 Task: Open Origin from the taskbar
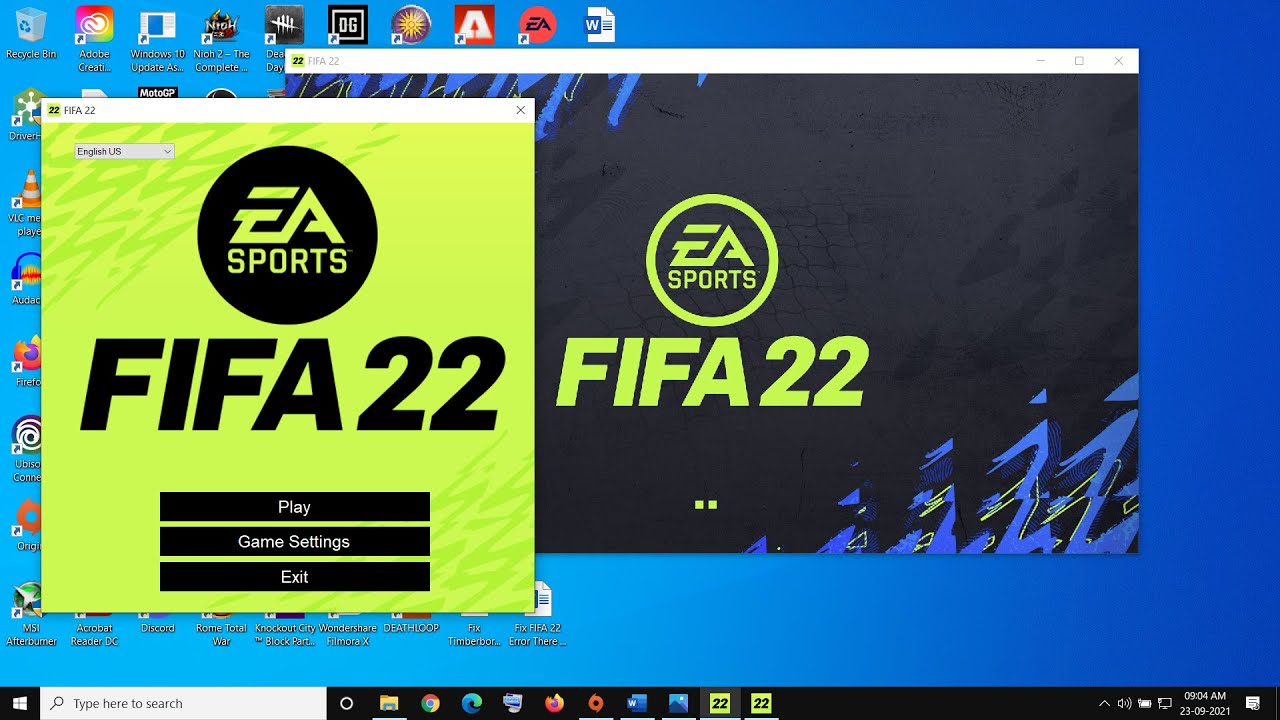(x=595, y=703)
